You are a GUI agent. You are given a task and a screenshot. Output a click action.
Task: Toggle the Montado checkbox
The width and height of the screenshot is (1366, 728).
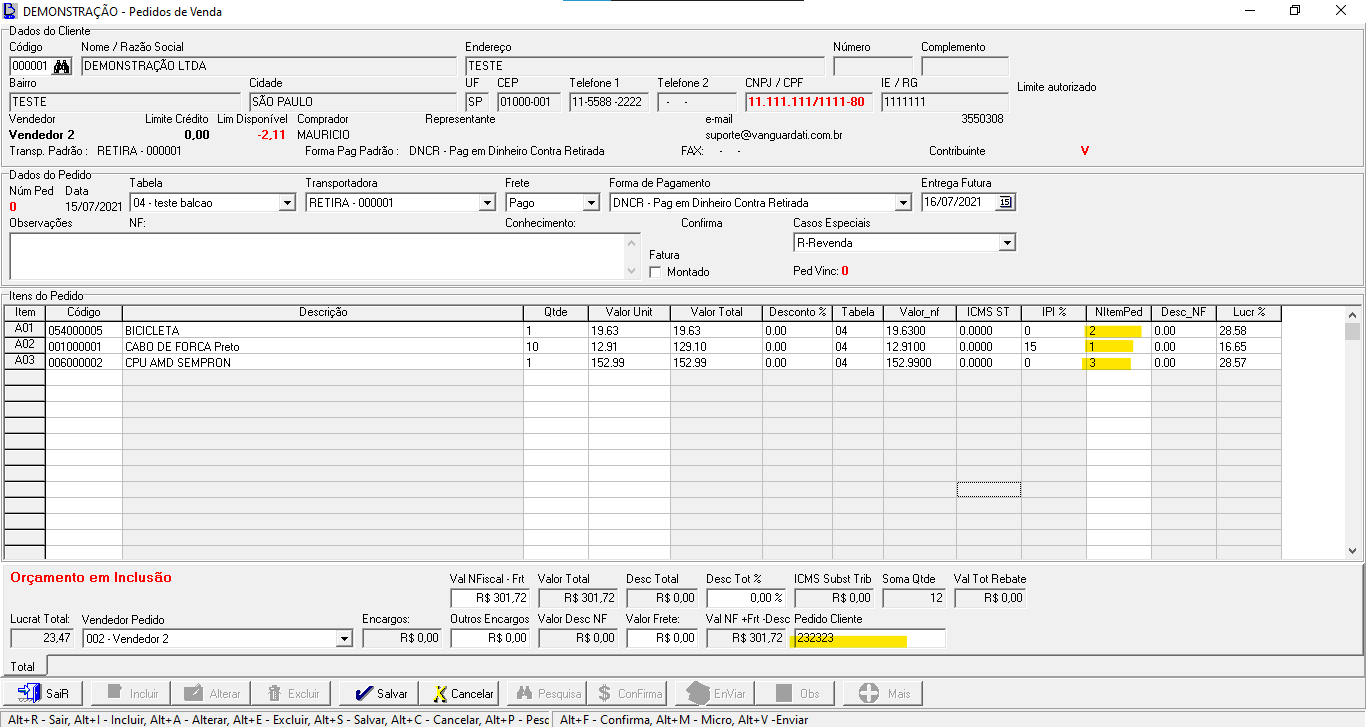(656, 272)
